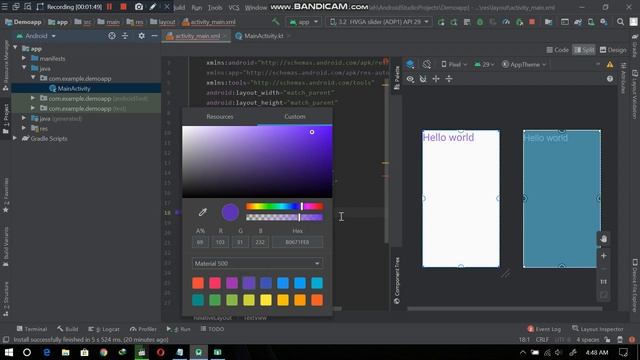Click the design surface layers icon
The width and height of the screenshot is (640, 360).
click(x=410, y=64)
